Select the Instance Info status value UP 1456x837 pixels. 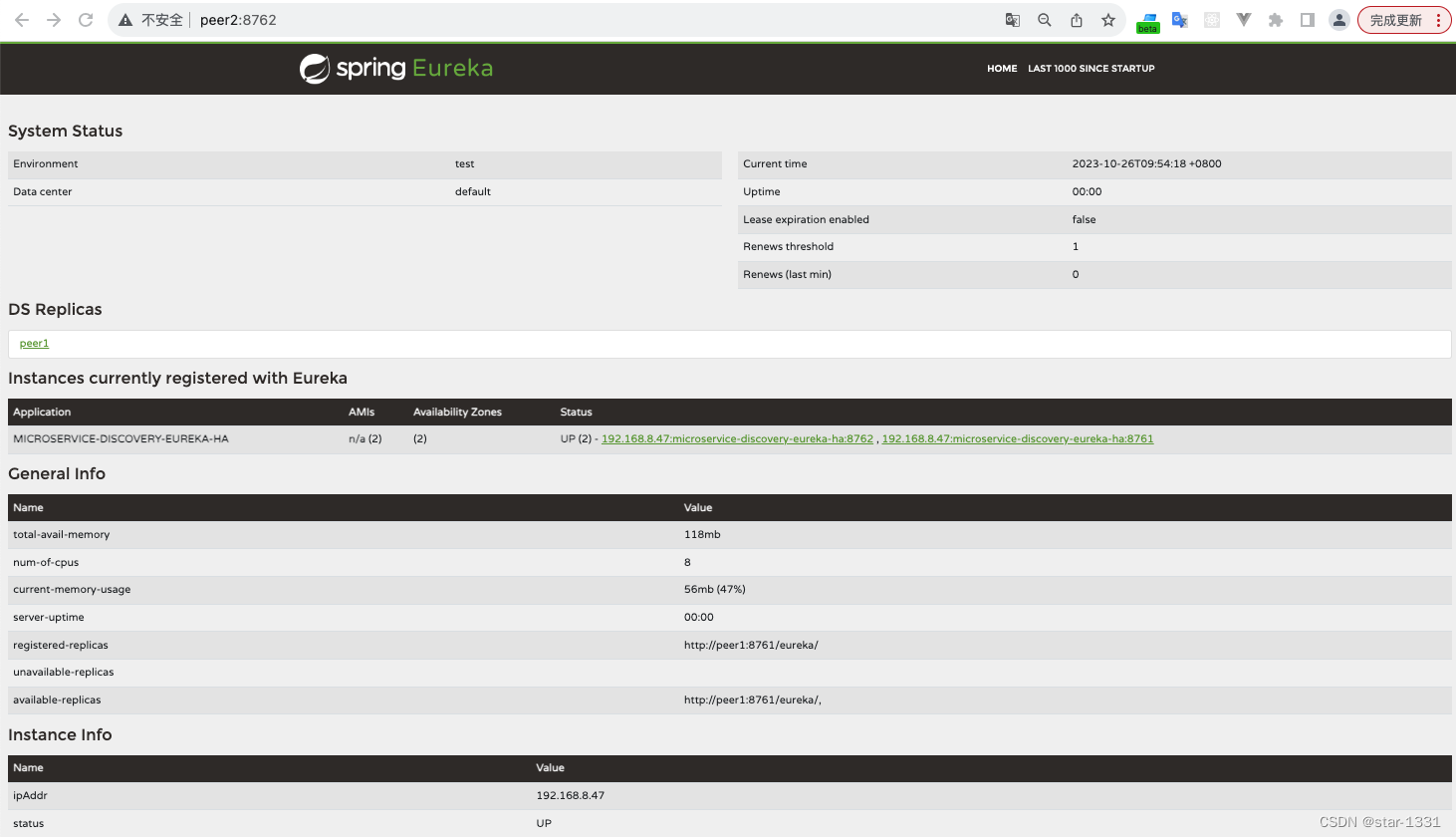pyautogui.click(x=544, y=824)
